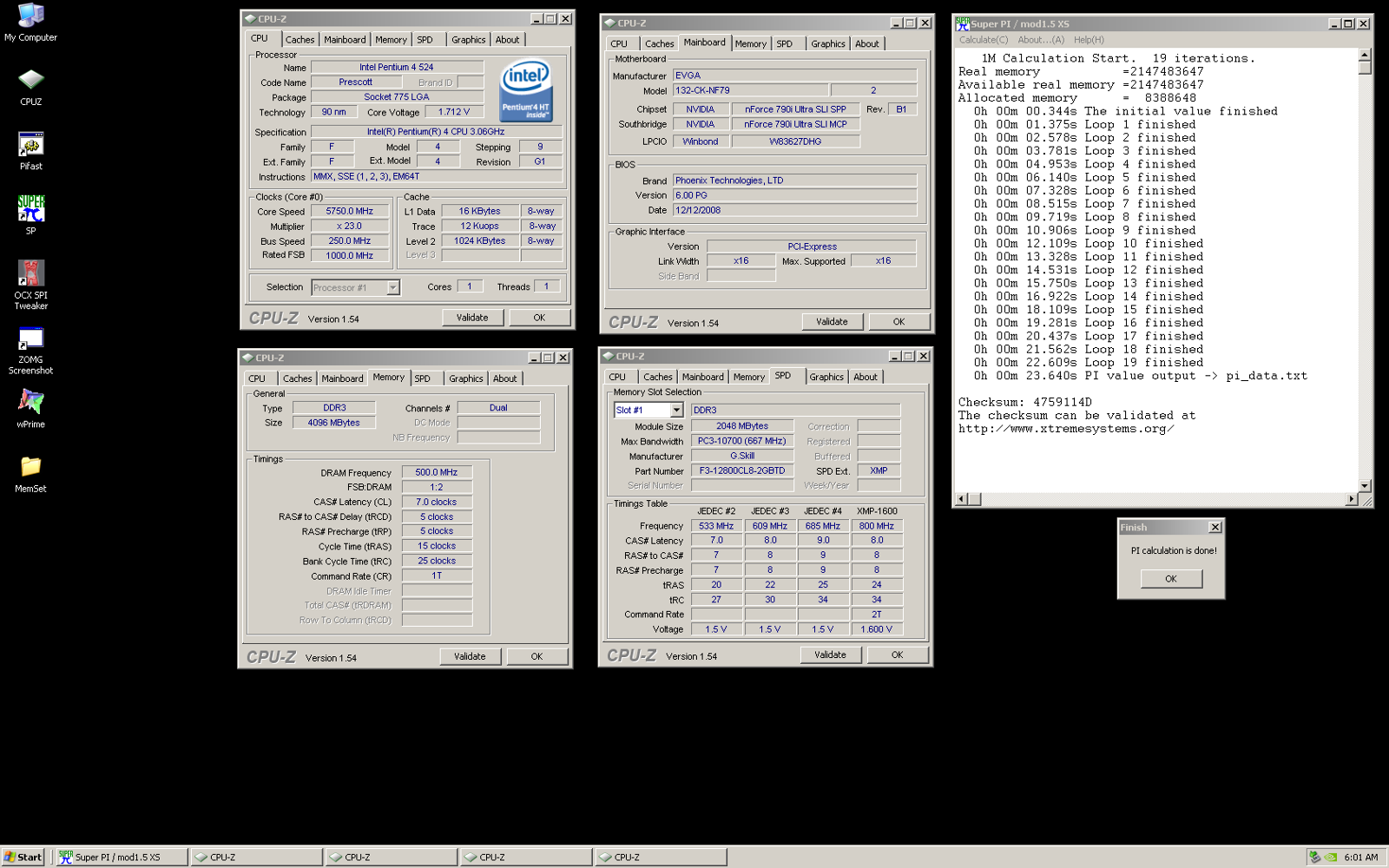This screenshot has width=1389, height=868.
Task: Select SPD tab in Memory CPU-Z window
Action: (x=422, y=378)
